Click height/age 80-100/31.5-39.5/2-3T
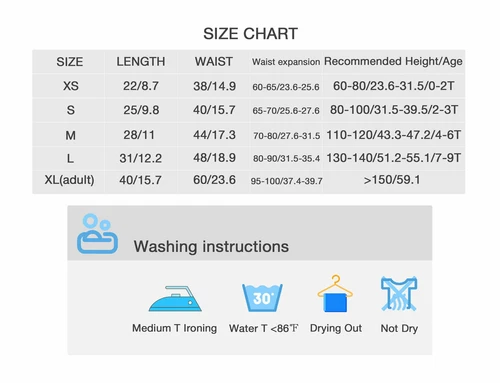Viewport: 500px width, 383px height. tap(394, 110)
